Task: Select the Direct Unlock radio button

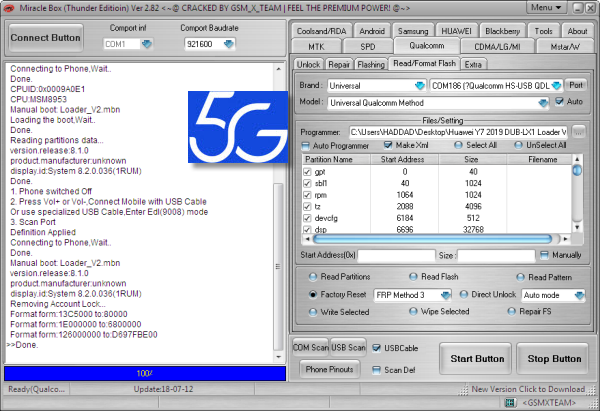Action: [464, 294]
